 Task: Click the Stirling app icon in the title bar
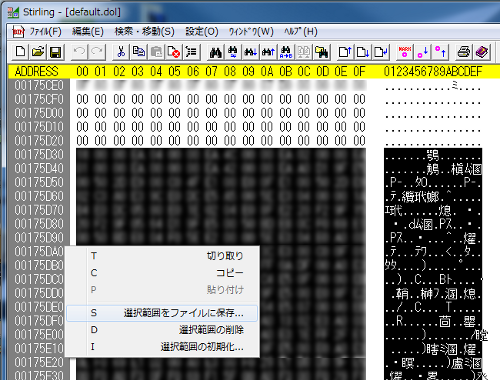click(x=13, y=12)
